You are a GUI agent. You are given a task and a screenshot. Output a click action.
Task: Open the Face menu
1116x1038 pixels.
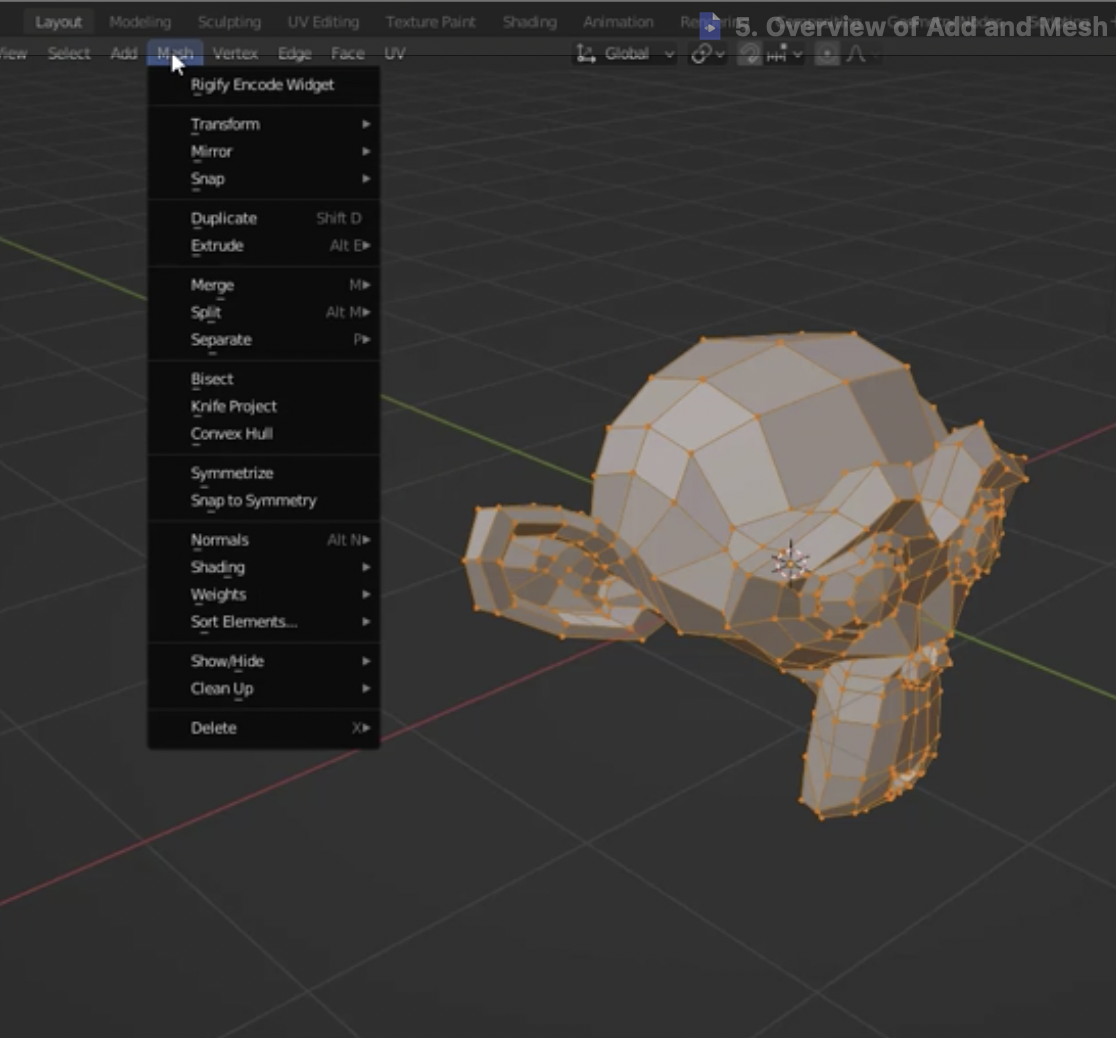[347, 53]
